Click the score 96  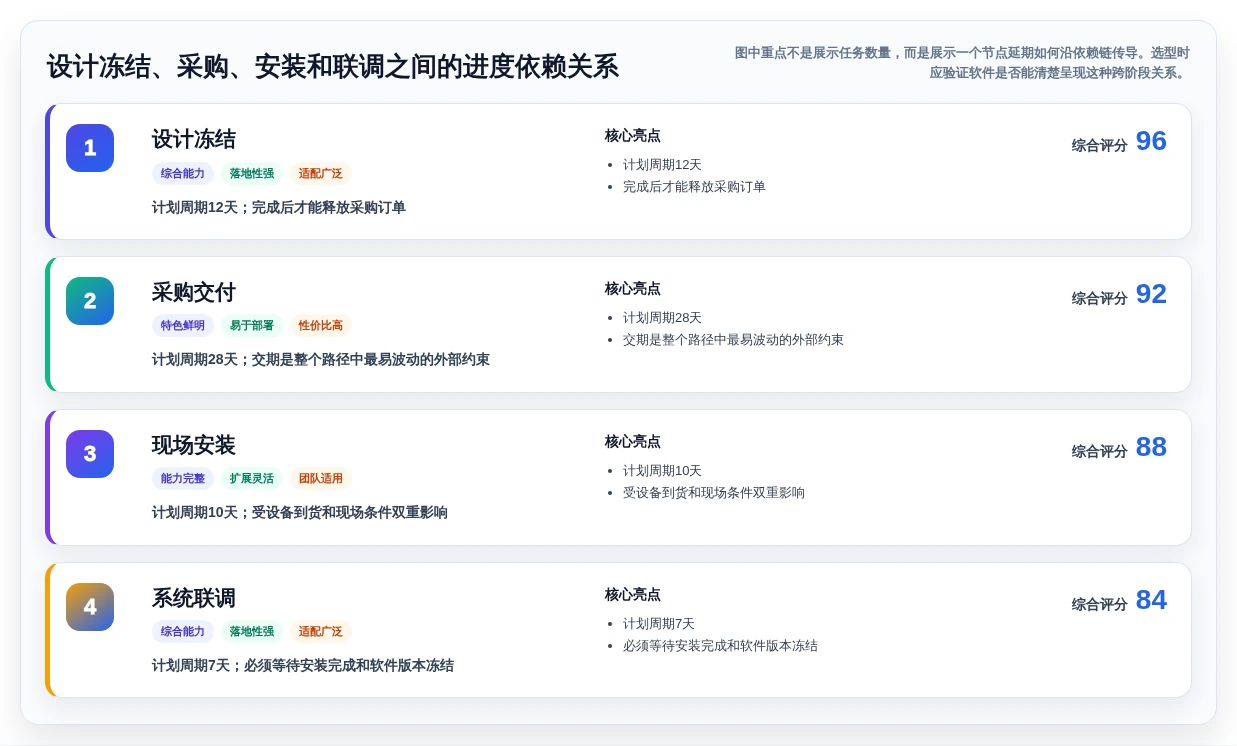[1151, 141]
